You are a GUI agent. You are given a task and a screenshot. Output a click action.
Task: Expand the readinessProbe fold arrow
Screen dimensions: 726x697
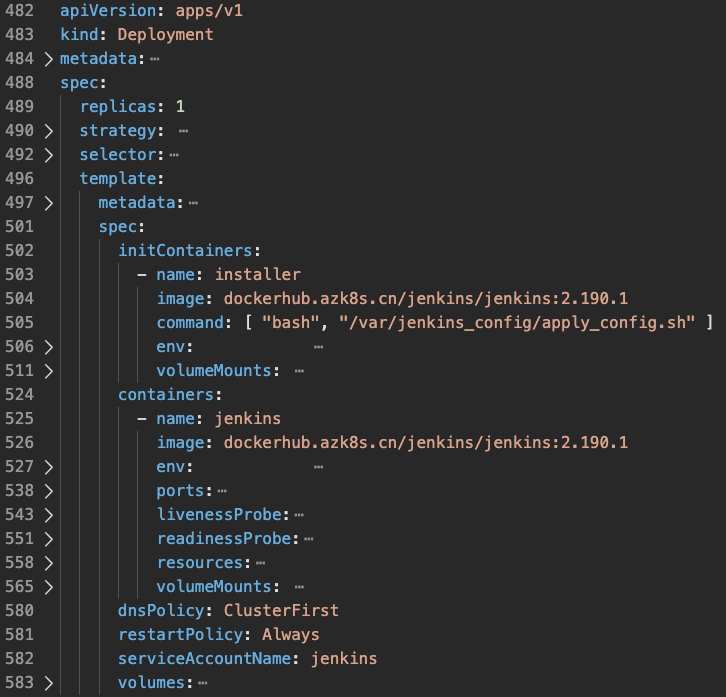tap(48, 539)
